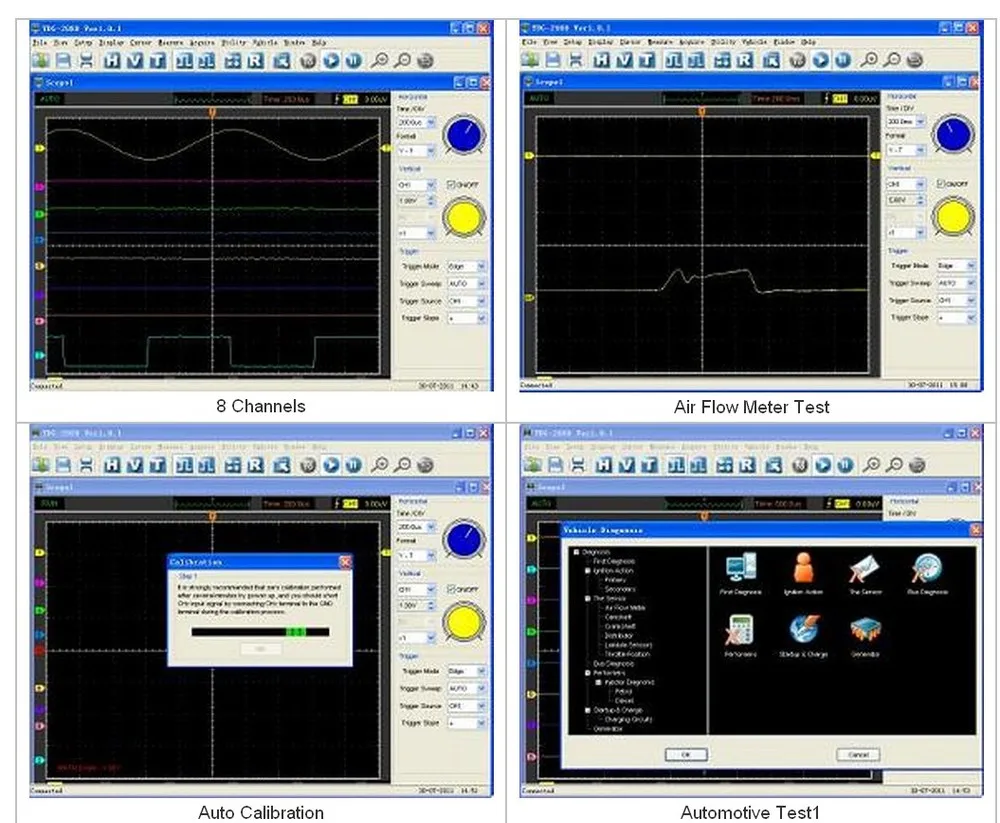
Task: Click the R toolbar icon in 8 Channels window
Action: pyautogui.click(x=255, y=61)
